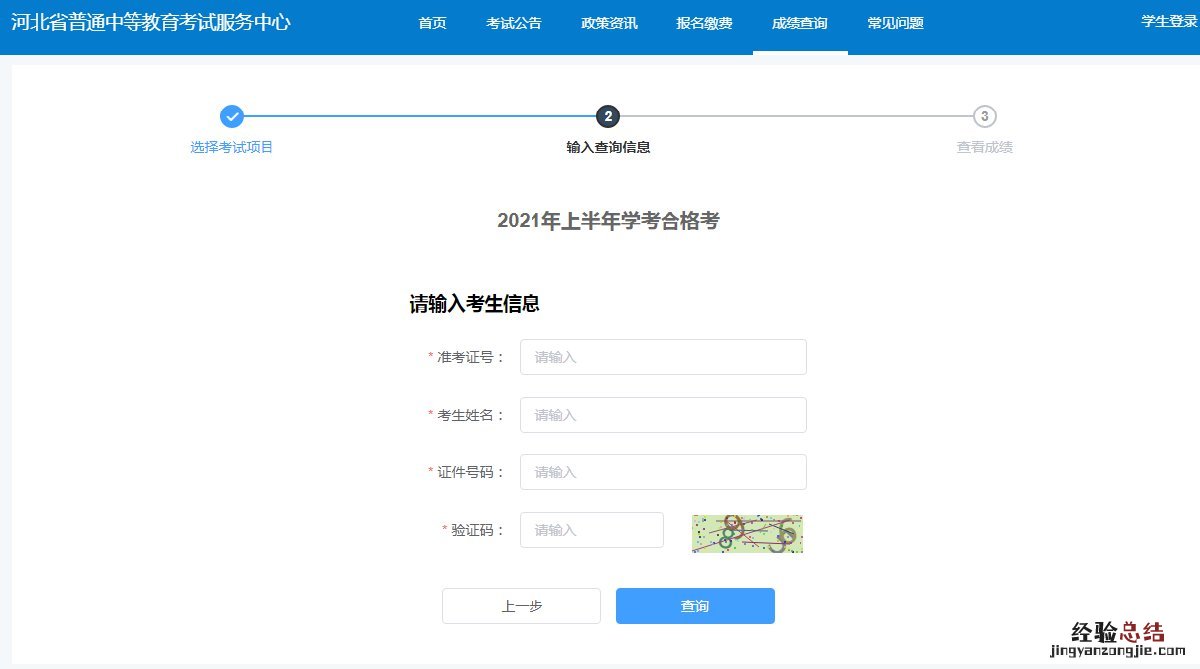
Task: Click the 验证码 captcha input box
Action: 591,530
